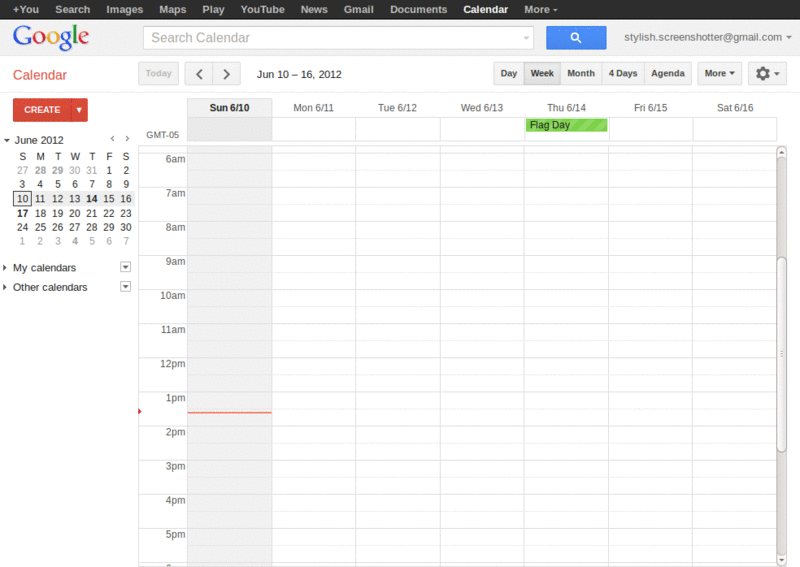Click the Sat 6/16 column header
Image resolution: width=800 pixels, height=567 pixels.
click(x=735, y=108)
